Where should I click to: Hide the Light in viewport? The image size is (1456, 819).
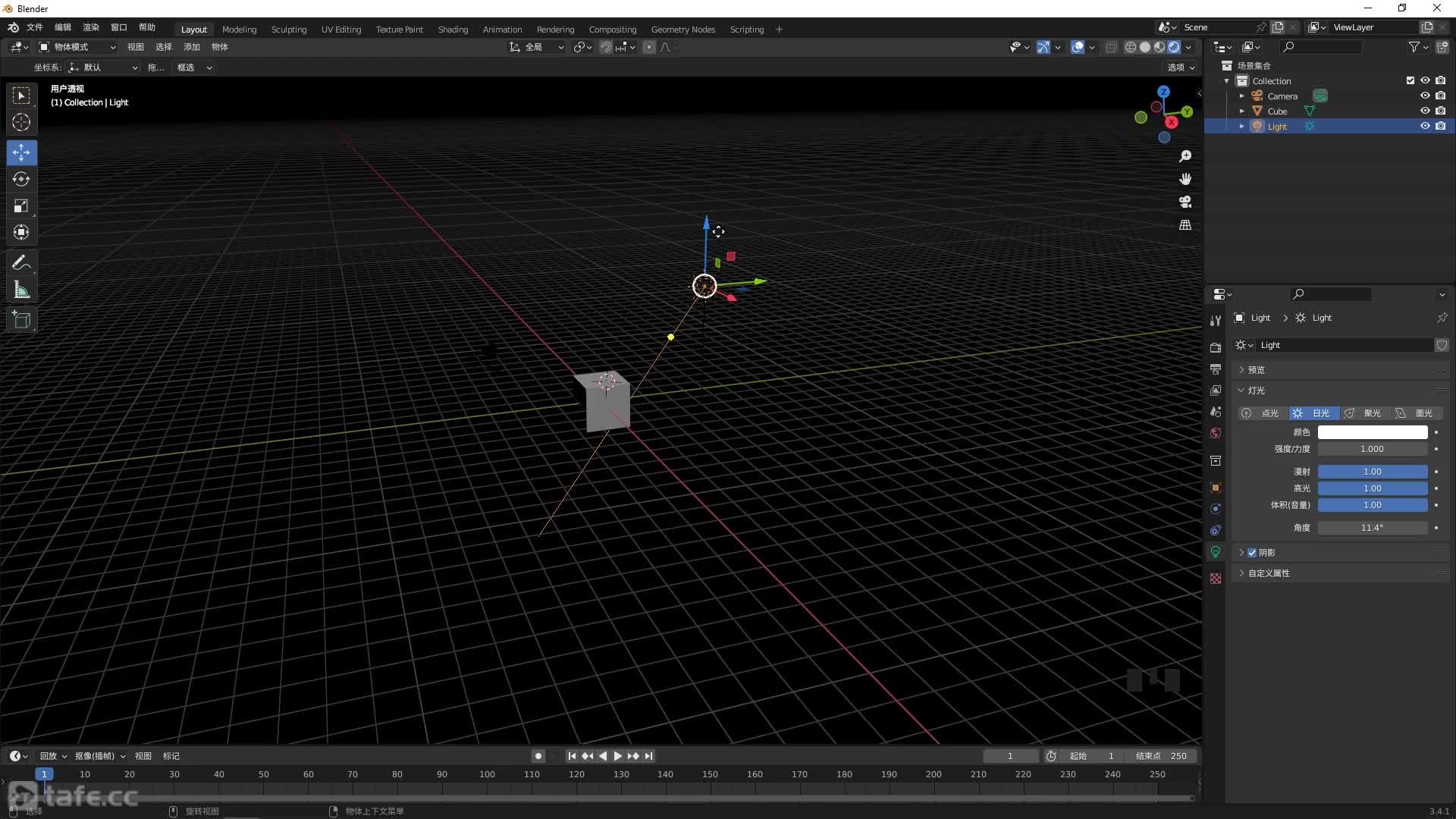(x=1425, y=126)
